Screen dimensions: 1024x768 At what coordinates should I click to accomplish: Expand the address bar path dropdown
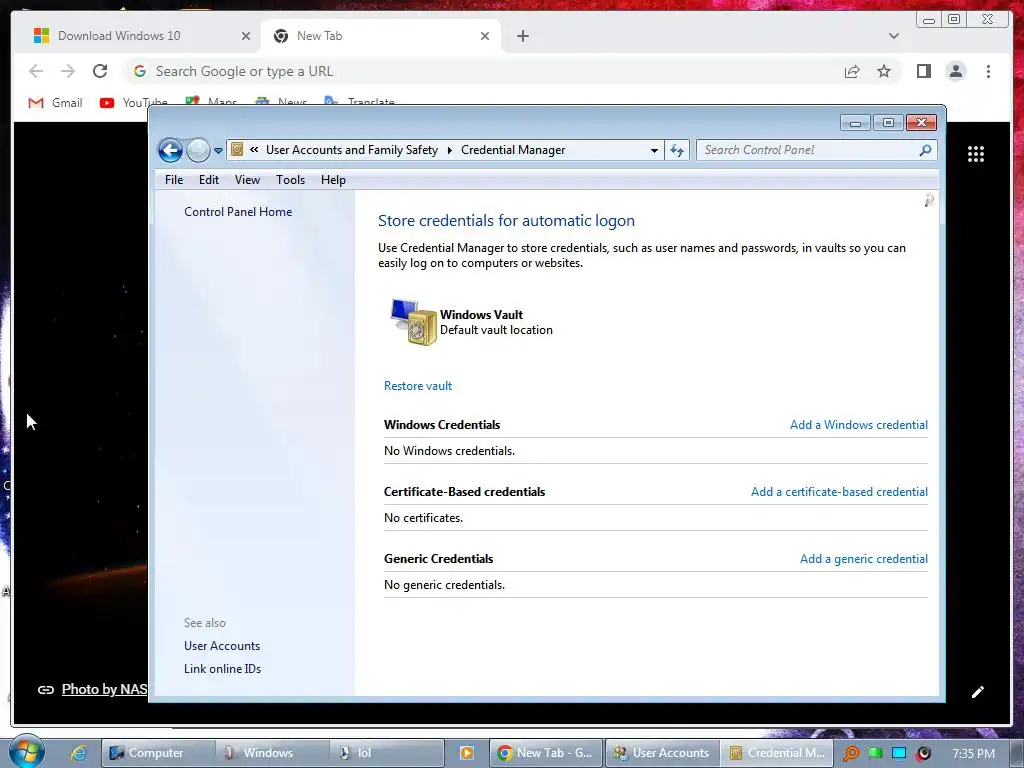pyautogui.click(x=654, y=150)
